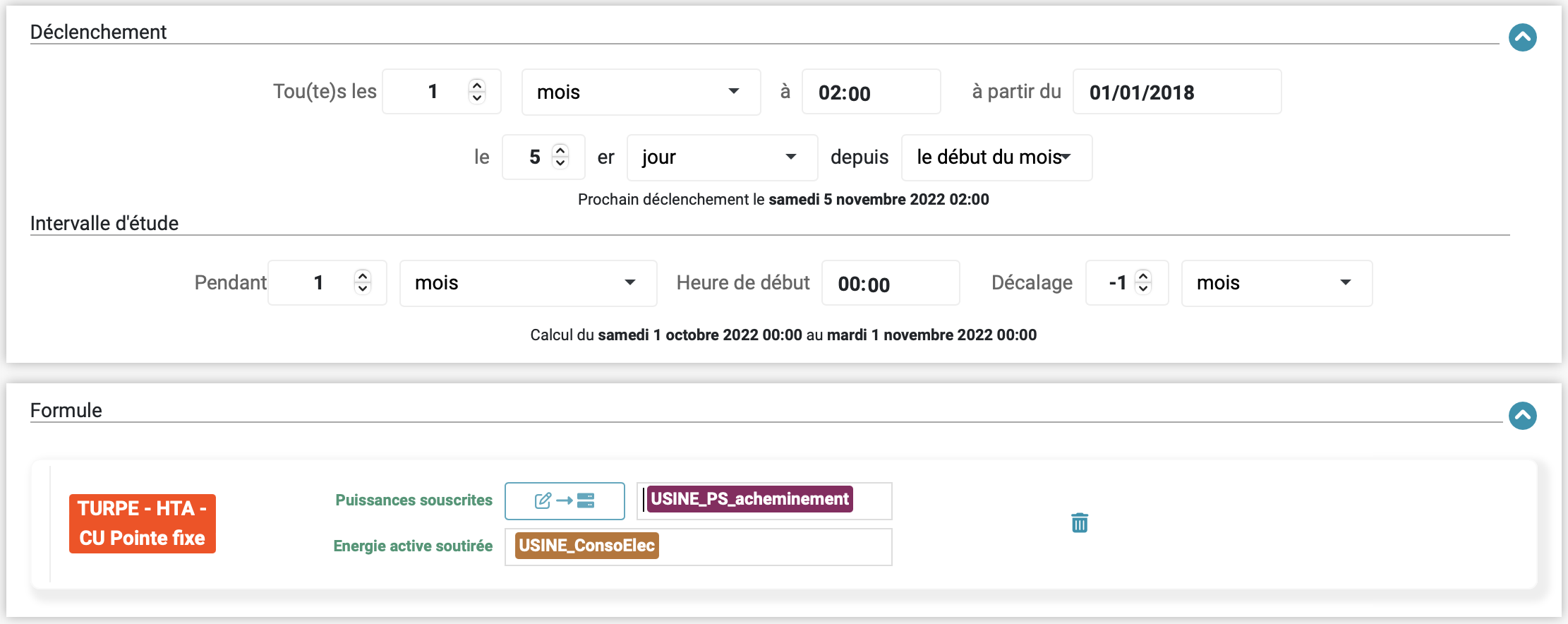1568x624 pixels.
Task: Open the Pendant duration unit dropdown
Action: (x=527, y=283)
